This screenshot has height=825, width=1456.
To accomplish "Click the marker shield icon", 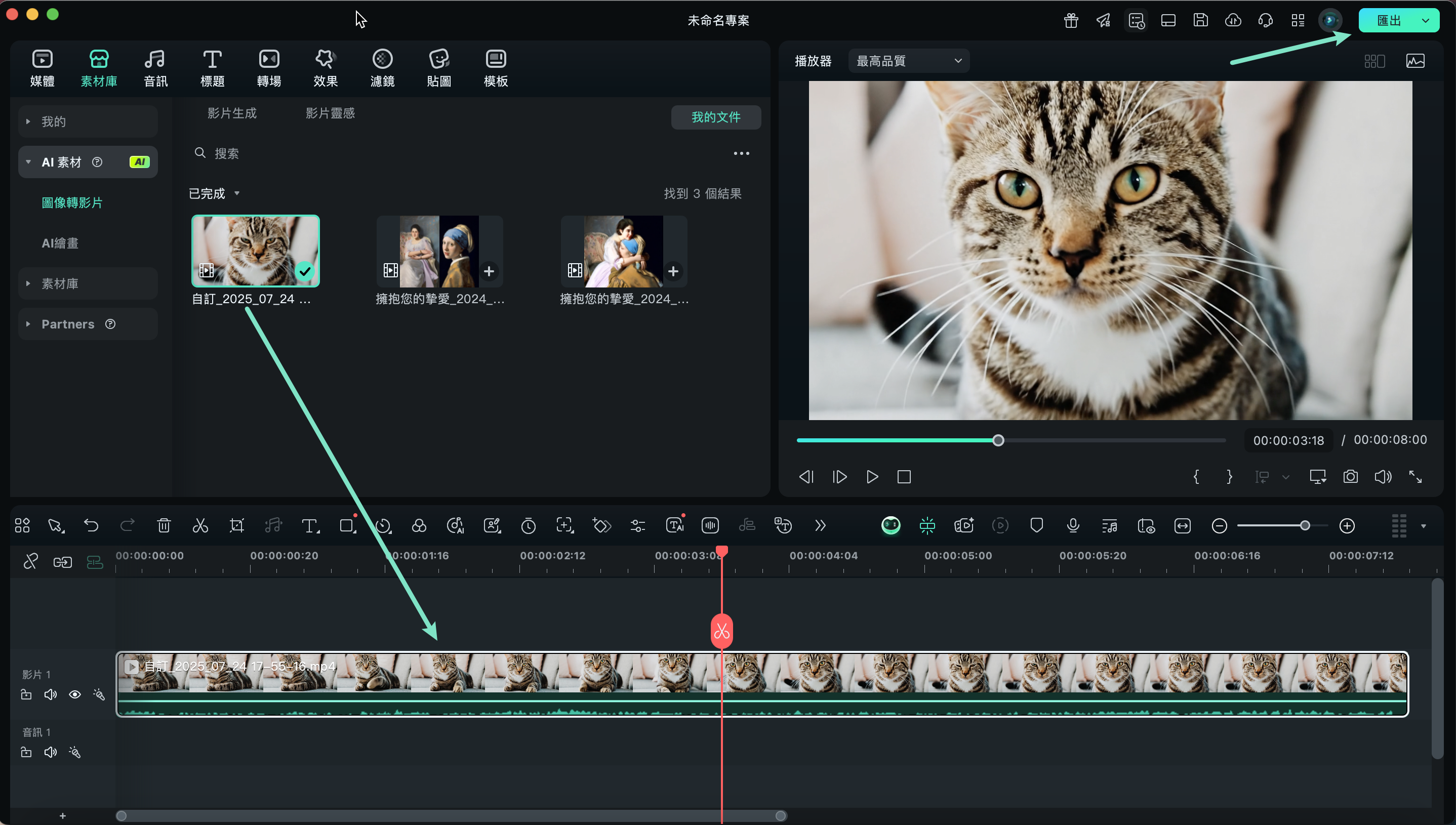I will click(1037, 526).
